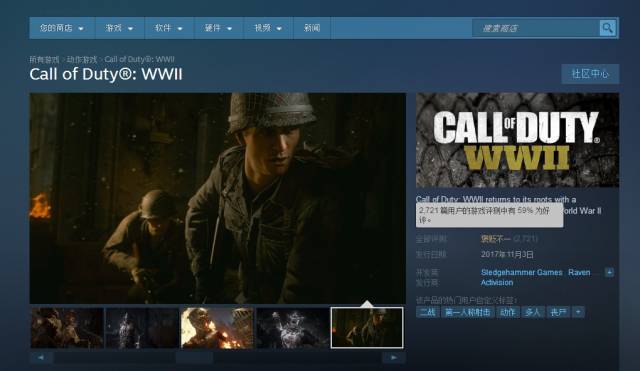Go to the 新闻 tab
The width and height of the screenshot is (640, 371).
point(312,28)
